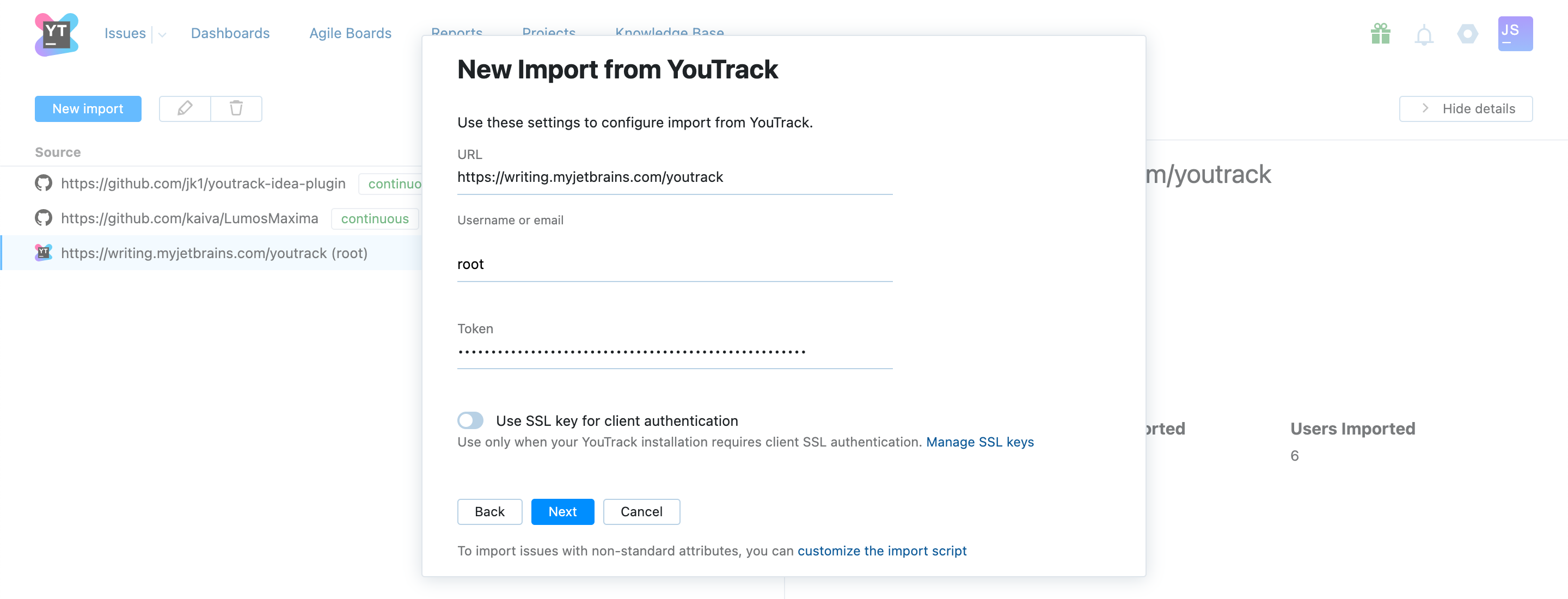Open the notifications bell icon
1568x599 pixels.
(1423, 35)
